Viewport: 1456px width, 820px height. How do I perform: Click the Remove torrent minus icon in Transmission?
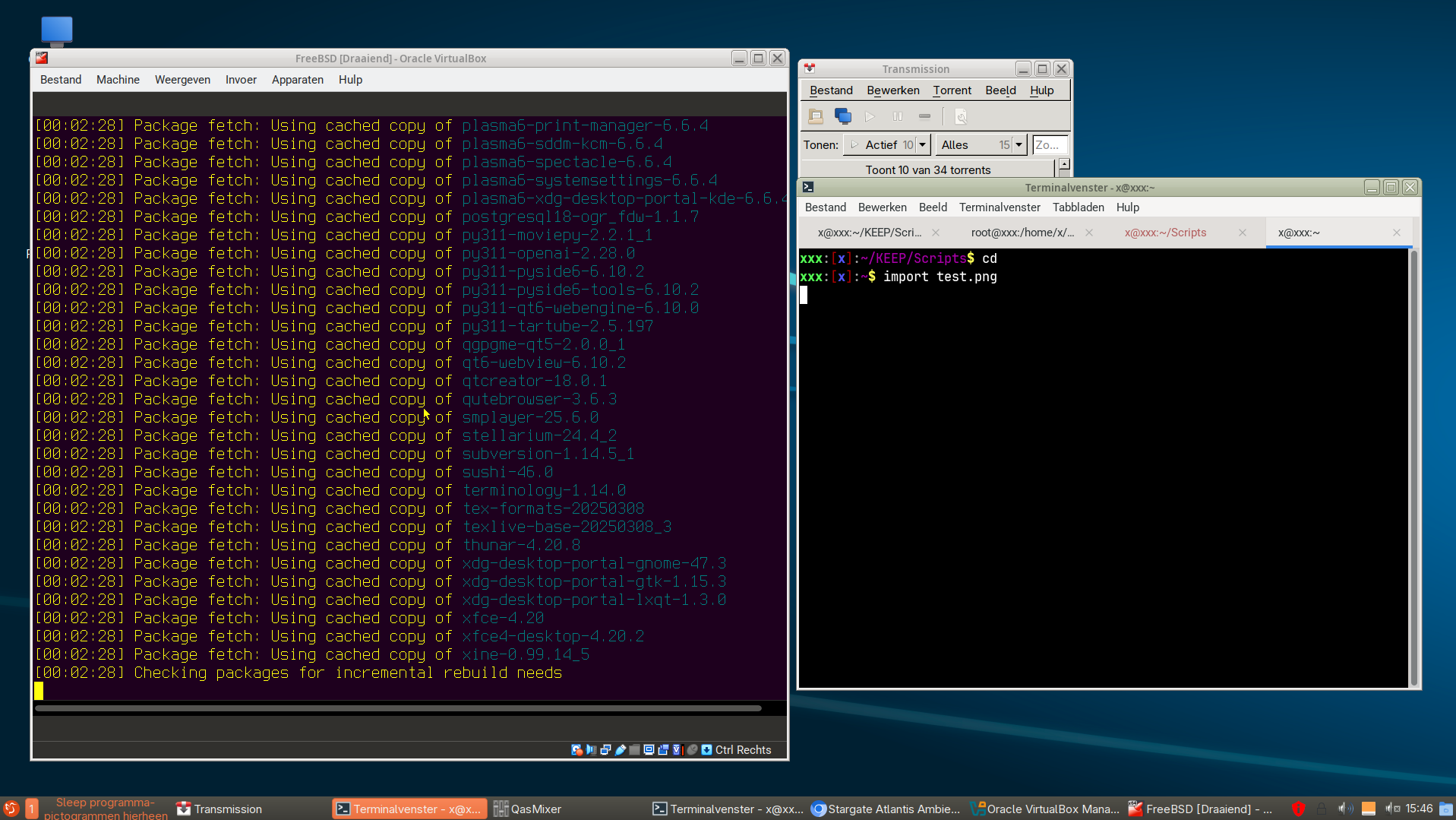pyautogui.click(x=924, y=116)
